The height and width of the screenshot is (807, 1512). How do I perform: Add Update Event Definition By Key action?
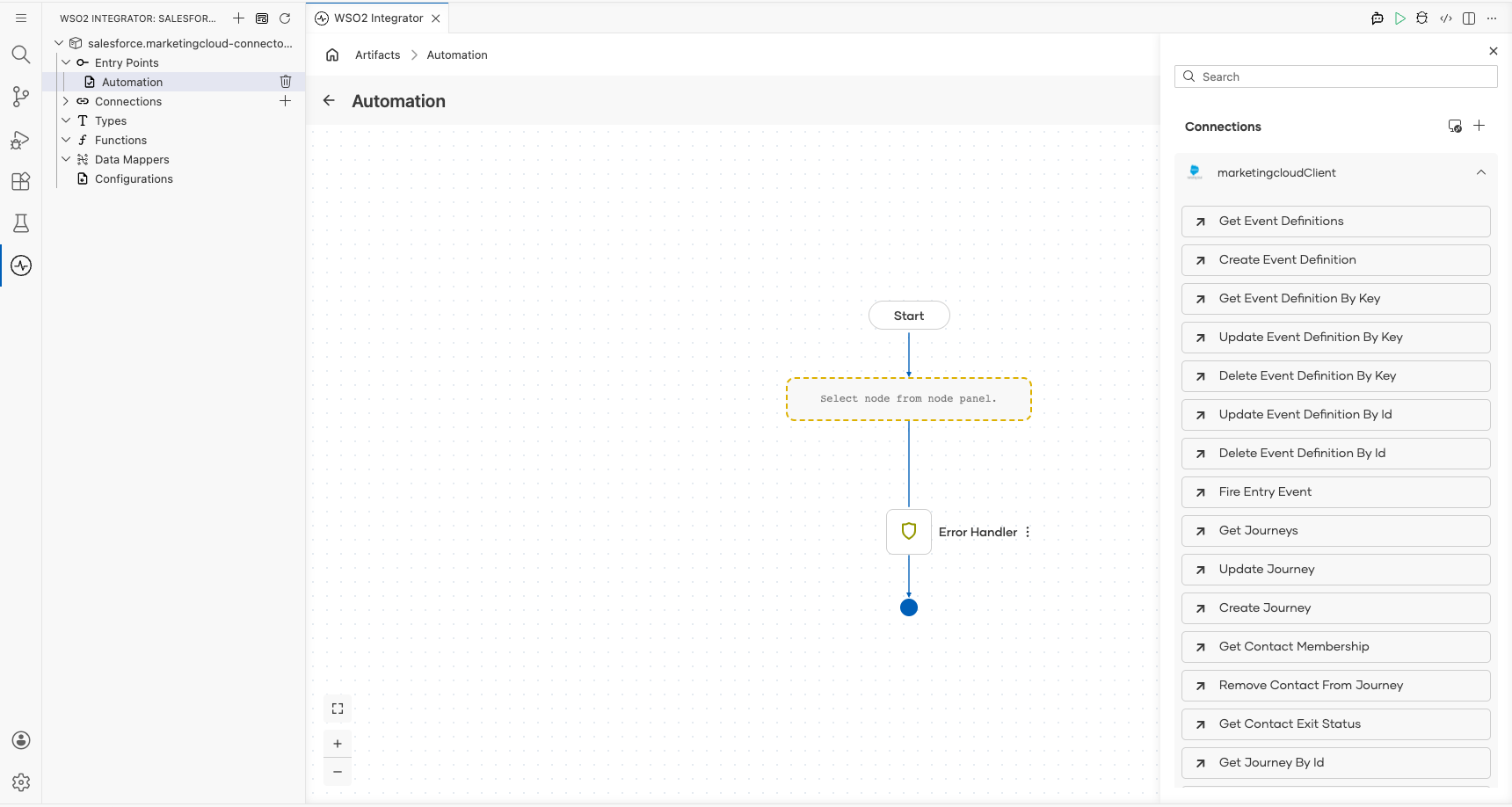[x=1335, y=338]
